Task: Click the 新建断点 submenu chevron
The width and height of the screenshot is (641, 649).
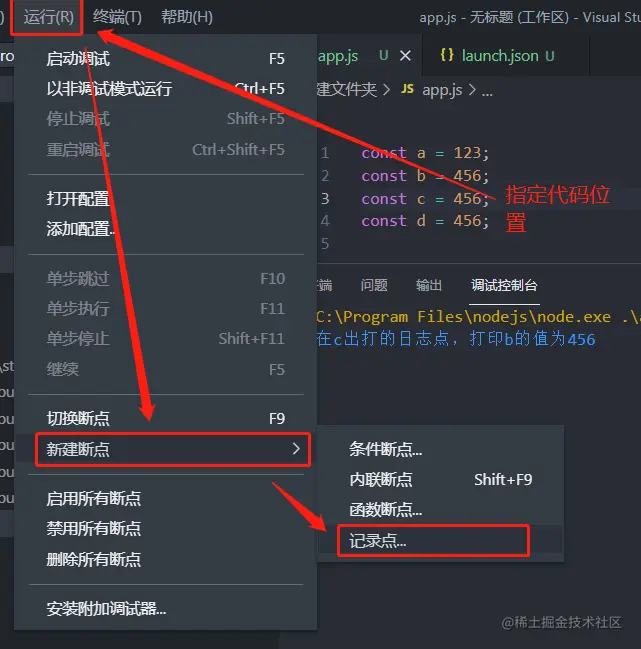Action: [x=296, y=449]
